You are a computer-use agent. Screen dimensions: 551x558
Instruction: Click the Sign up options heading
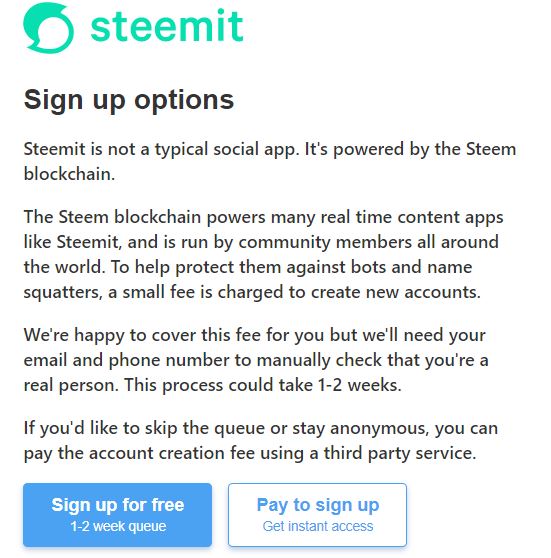tap(129, 100)
